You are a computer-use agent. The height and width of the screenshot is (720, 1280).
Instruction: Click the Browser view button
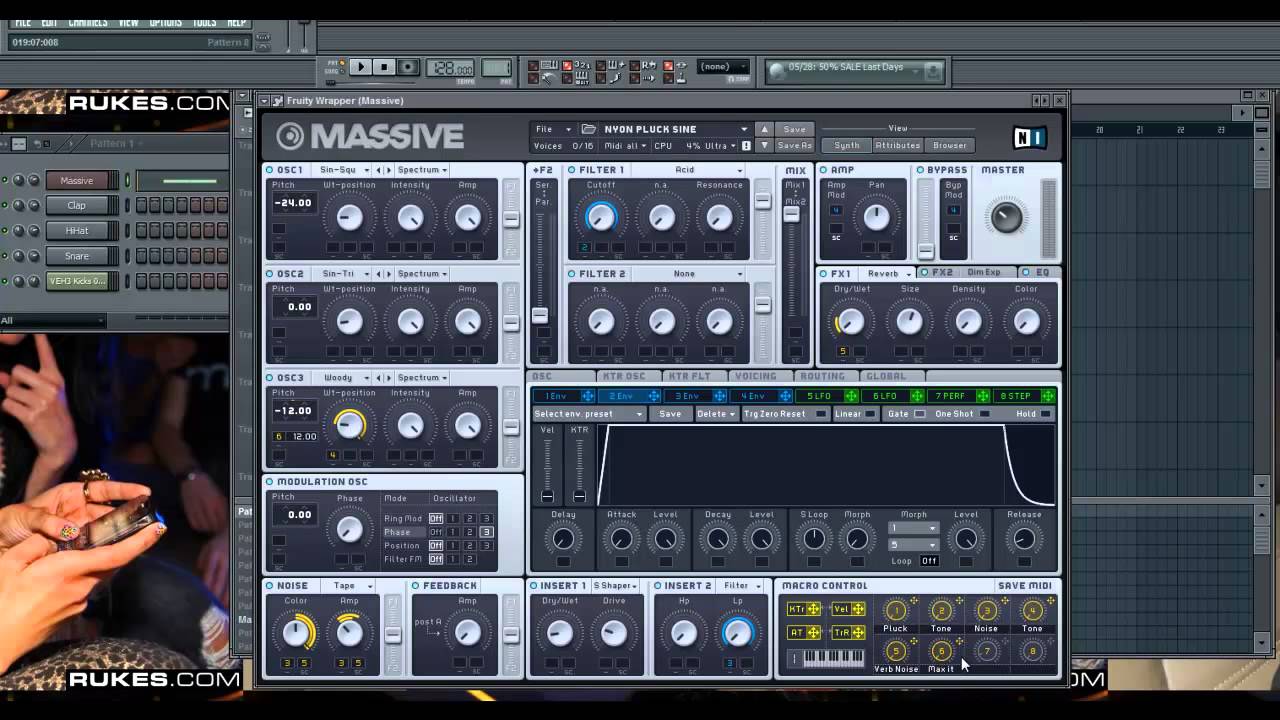(950, 145)
